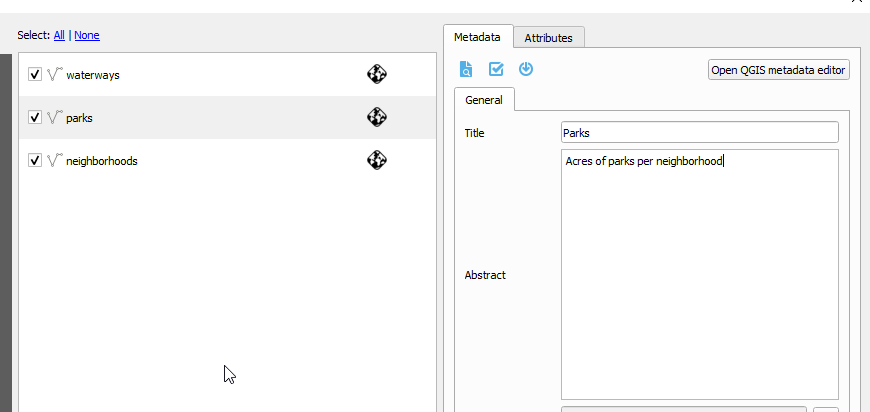This screenshot has width=870, height=412.
Task: Click the geometry type icon beside neighborhoods
Action: coord(55,160)
